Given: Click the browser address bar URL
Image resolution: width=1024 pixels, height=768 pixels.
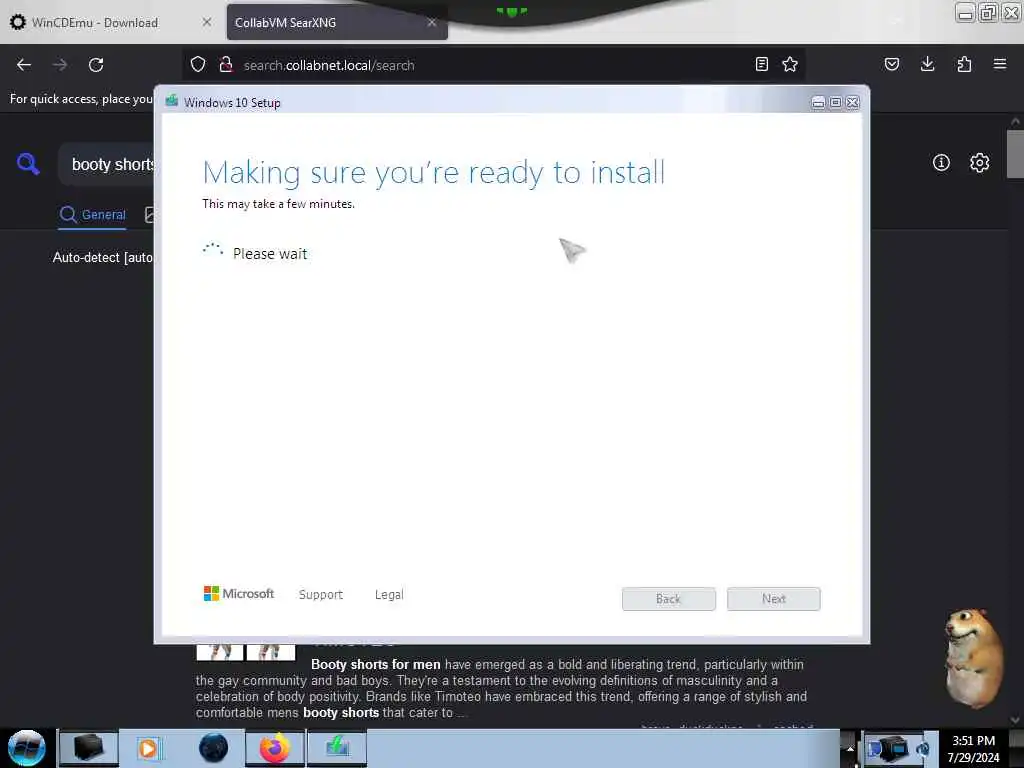Looking at the screenshot, I should 329,65.
